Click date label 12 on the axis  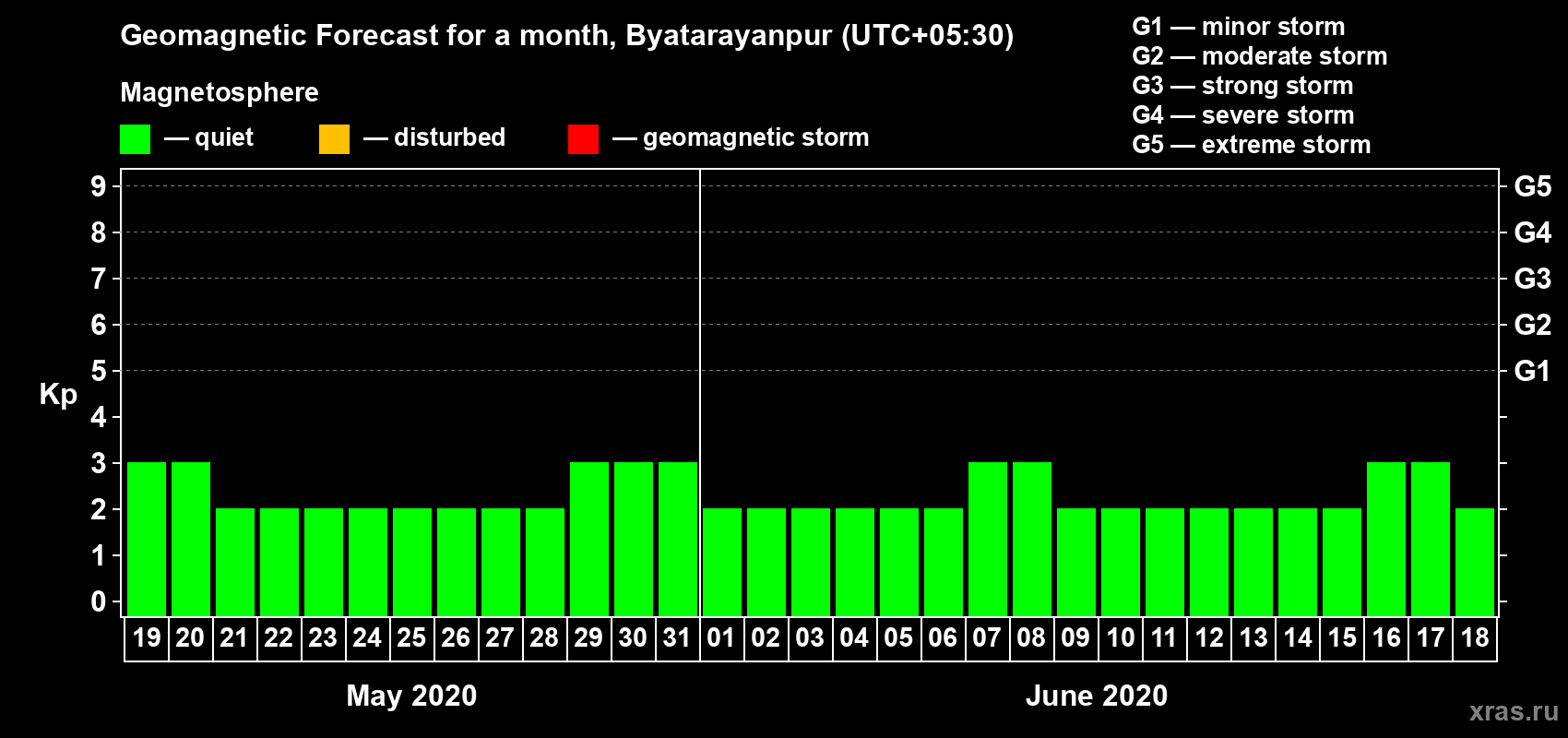[1209, 637]
